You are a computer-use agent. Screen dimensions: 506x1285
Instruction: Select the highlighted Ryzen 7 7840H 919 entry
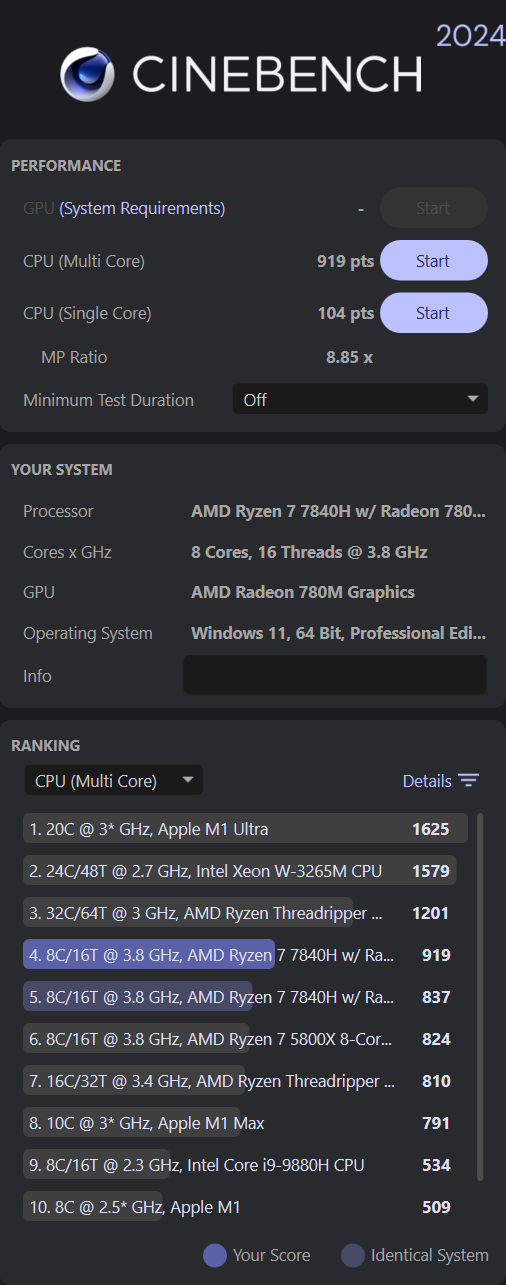click(245, 955)
